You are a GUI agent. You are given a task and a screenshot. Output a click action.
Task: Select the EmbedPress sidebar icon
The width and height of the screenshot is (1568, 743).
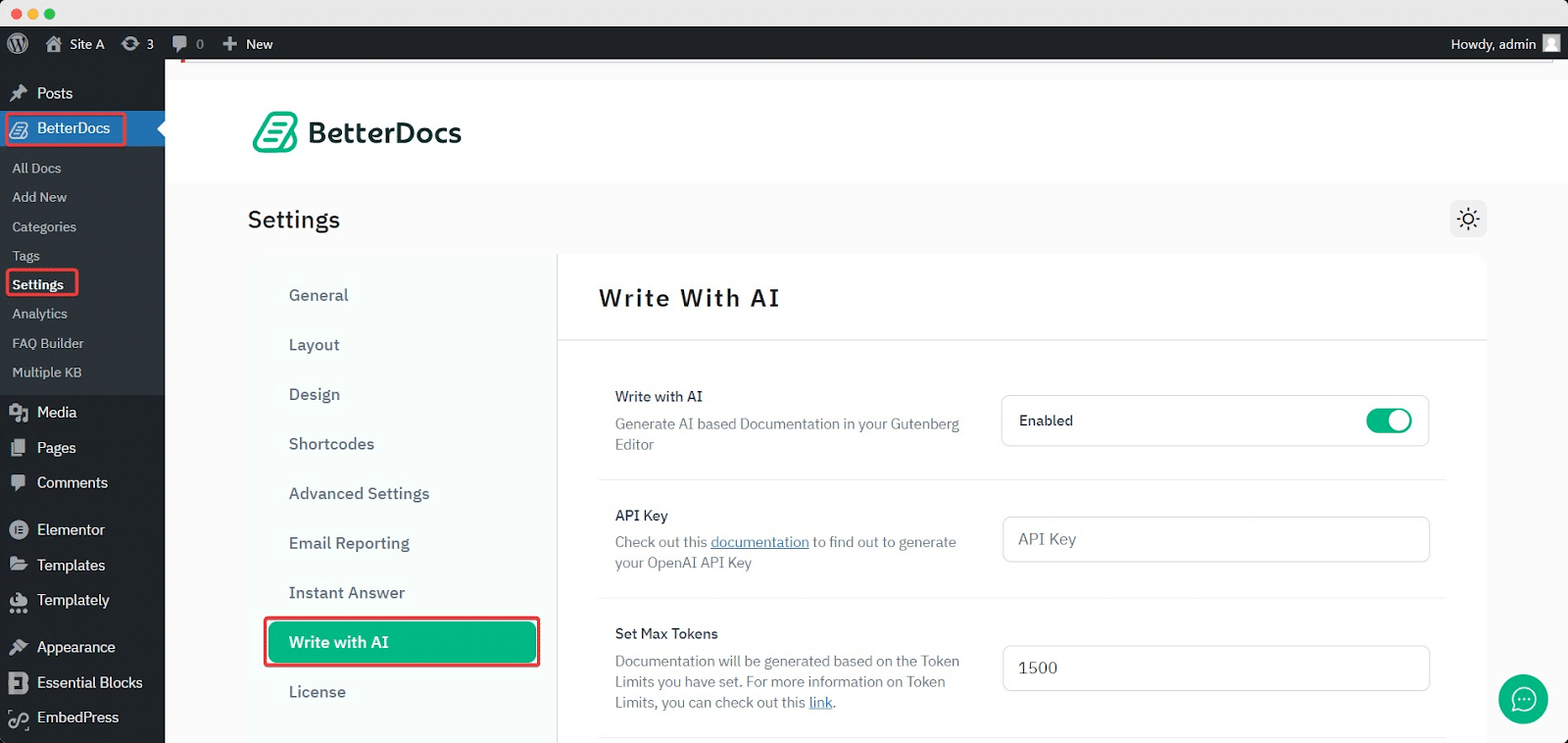(x=20, y=718)
